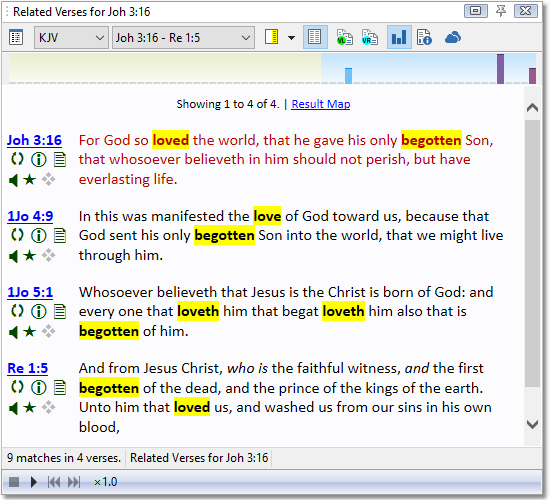Click the info icon under Re 1:5
The width and height of the screenshot is (550, 502).
click(x=39, y=388)
